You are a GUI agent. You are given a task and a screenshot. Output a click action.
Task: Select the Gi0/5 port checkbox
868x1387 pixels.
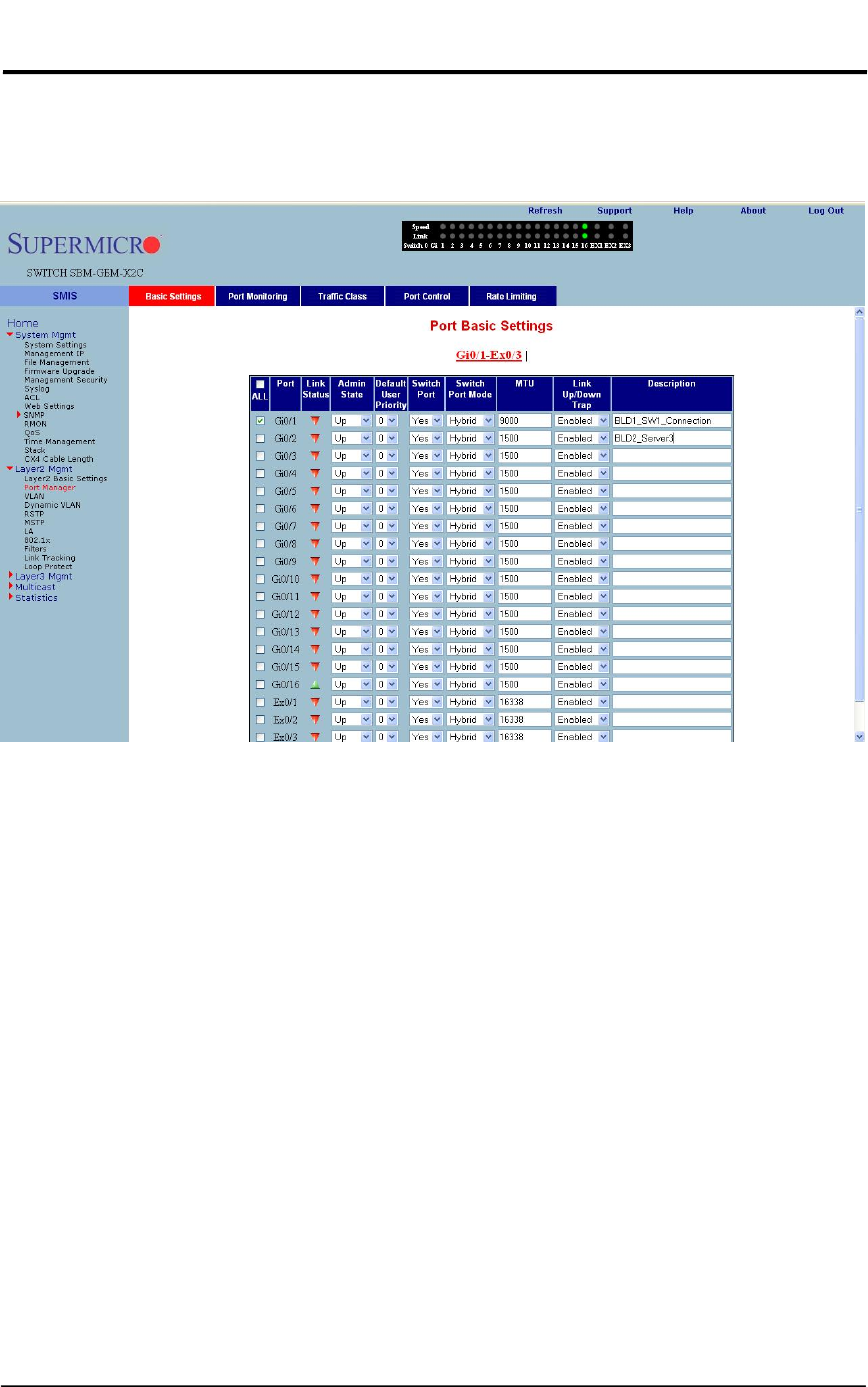[x=260, y=491]
